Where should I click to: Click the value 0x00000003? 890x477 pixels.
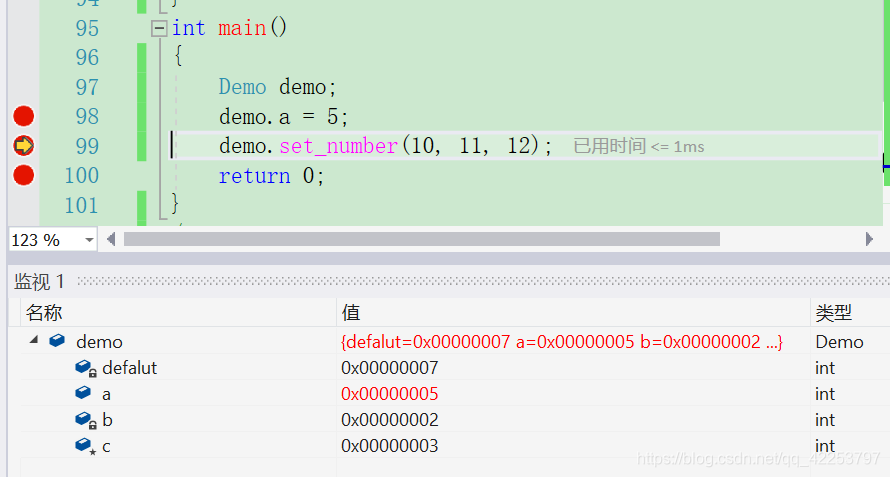point(390,446)
